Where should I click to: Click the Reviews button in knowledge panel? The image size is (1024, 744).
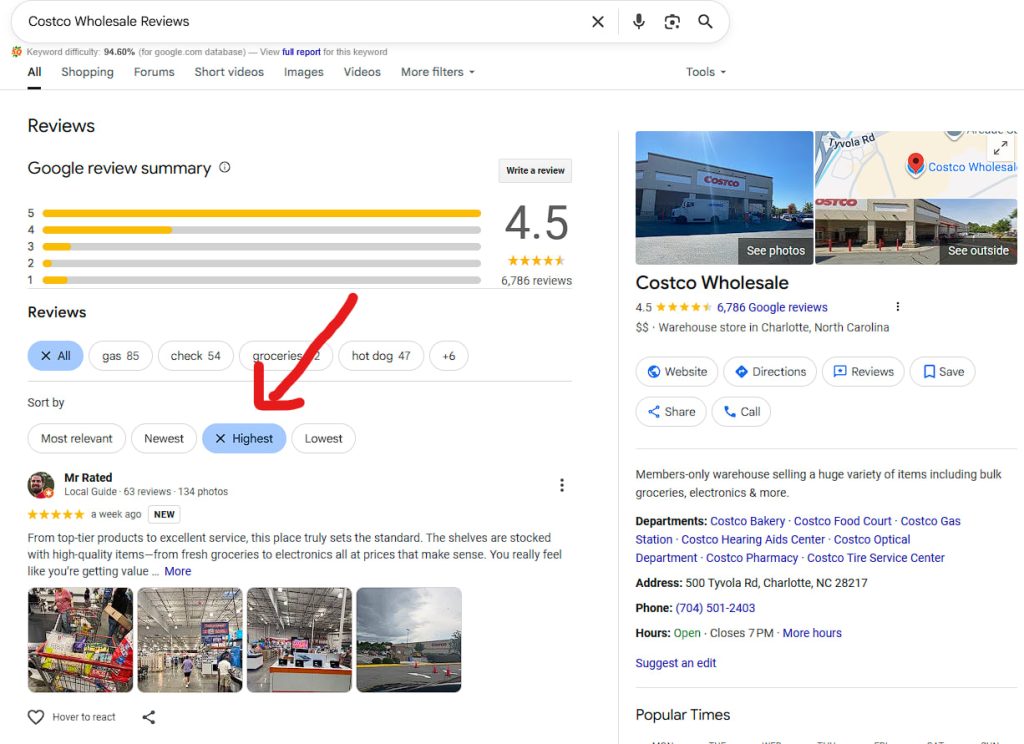click(863, 372)
